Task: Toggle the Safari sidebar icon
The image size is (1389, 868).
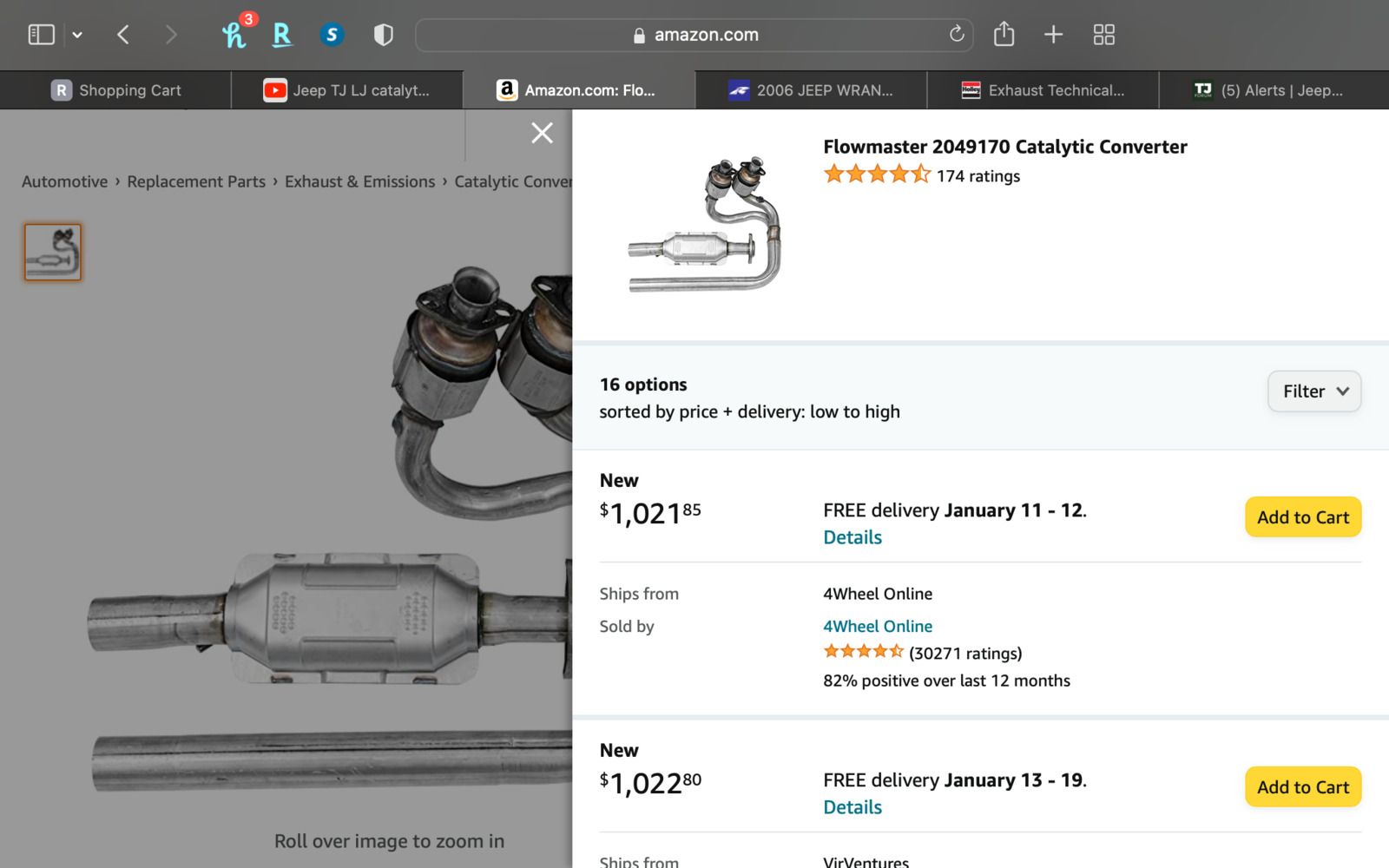Action: (x=41, y=35)
